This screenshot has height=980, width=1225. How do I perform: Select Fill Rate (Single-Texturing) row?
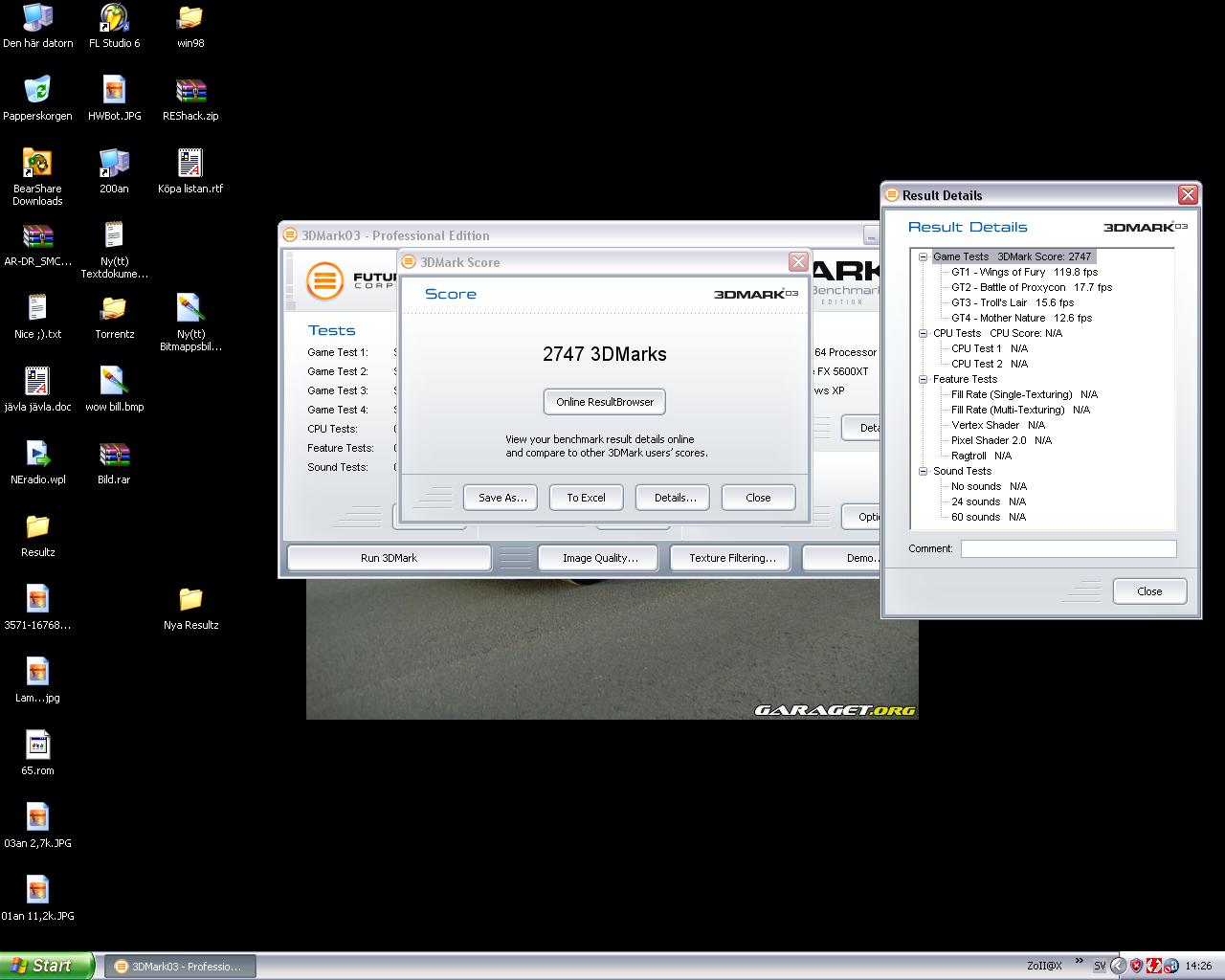click(x=1024, y=394)
